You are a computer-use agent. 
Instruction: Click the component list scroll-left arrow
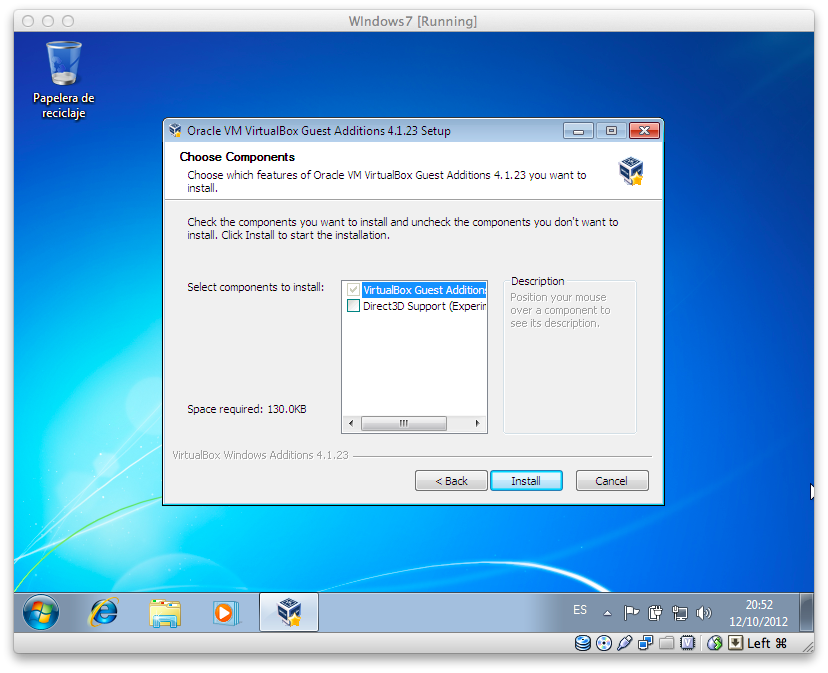click(x=352, y=423)
